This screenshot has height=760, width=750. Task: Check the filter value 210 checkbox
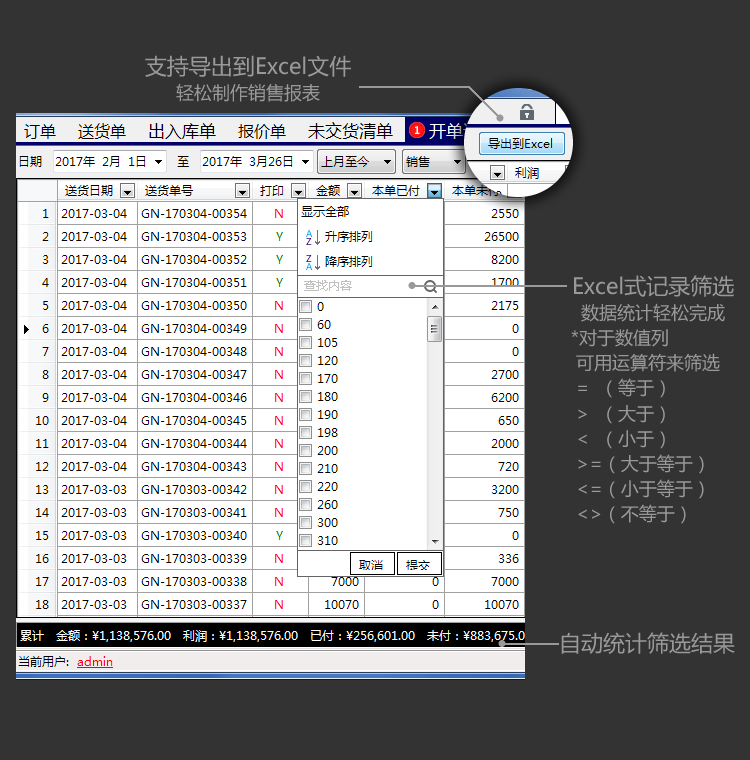pos(306,469)
